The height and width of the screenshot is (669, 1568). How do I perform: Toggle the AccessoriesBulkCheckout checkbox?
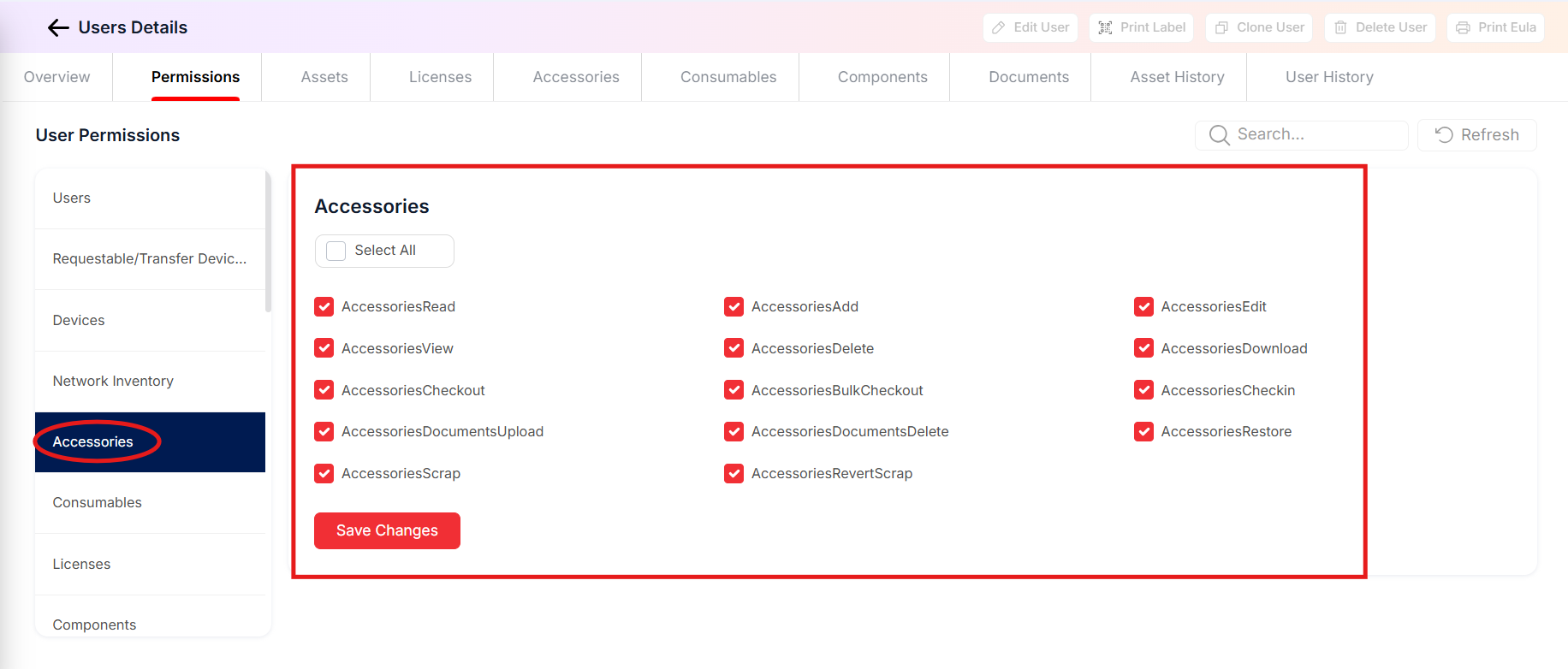click(734, 390)
